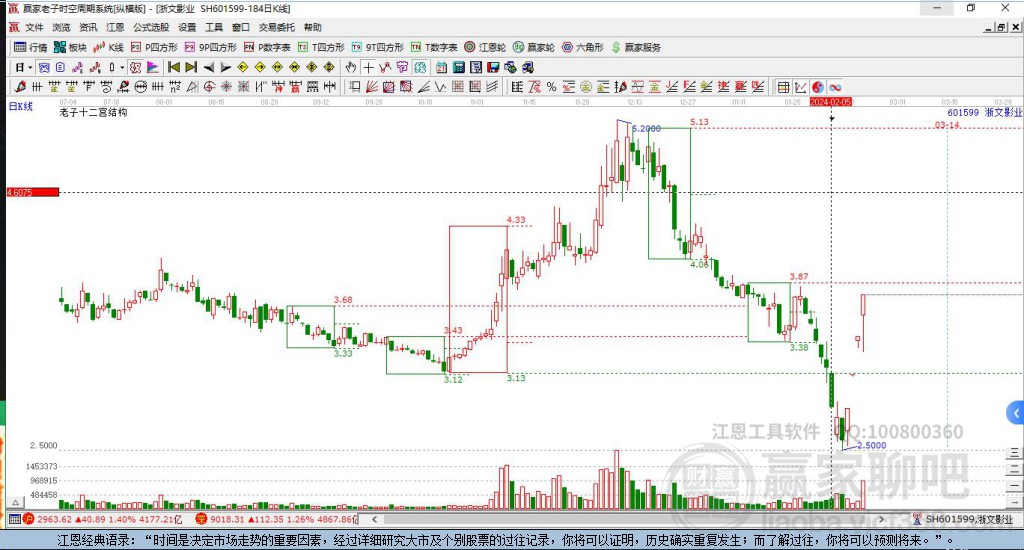Image resolution: width=1024 pixels, height=550 pixels.
Task: Open the P四方形 square chart
Action: click(154, 47)
